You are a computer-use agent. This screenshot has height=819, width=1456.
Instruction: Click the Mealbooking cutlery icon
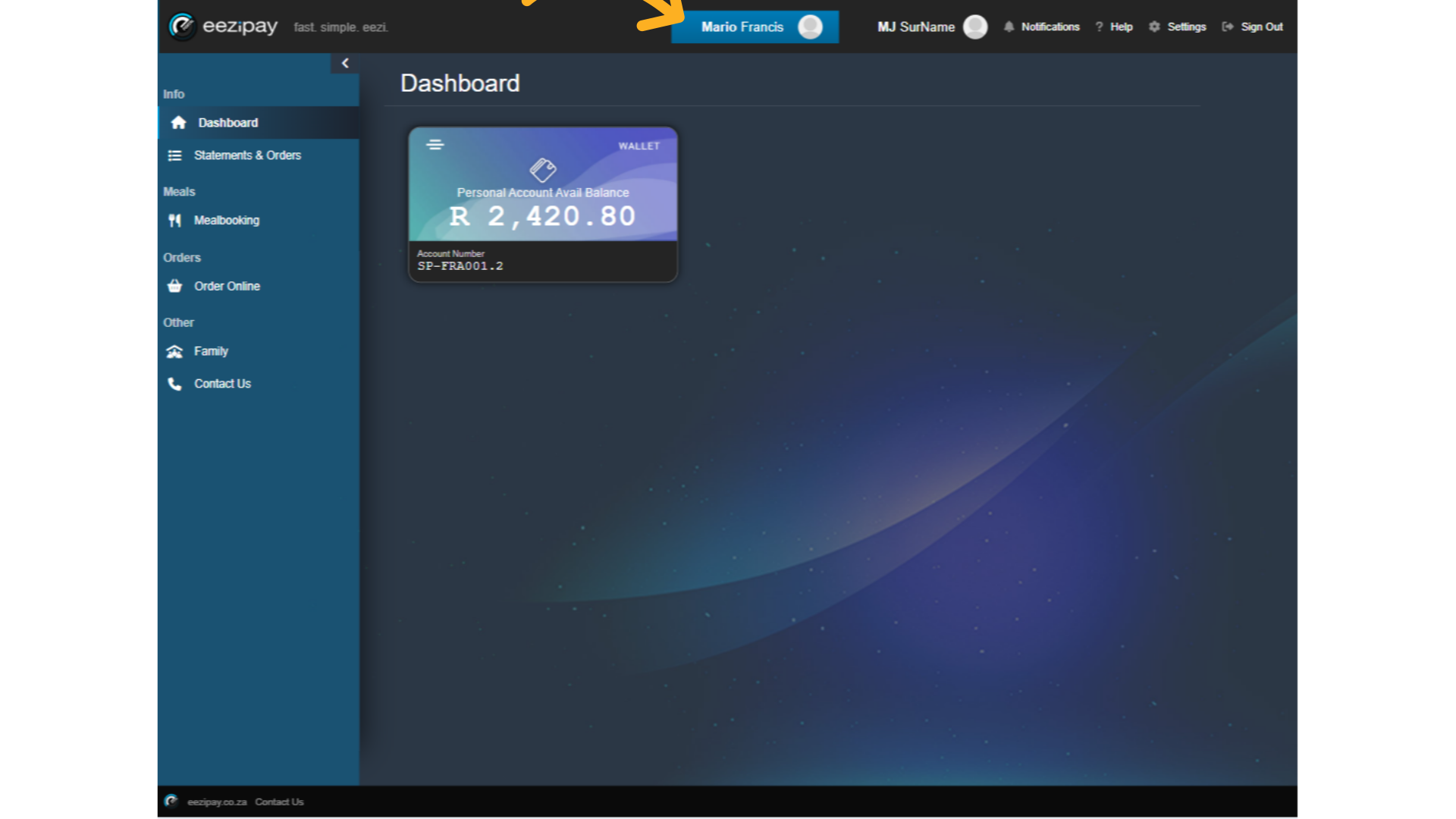pyautogui.click(x=174, y=221)
